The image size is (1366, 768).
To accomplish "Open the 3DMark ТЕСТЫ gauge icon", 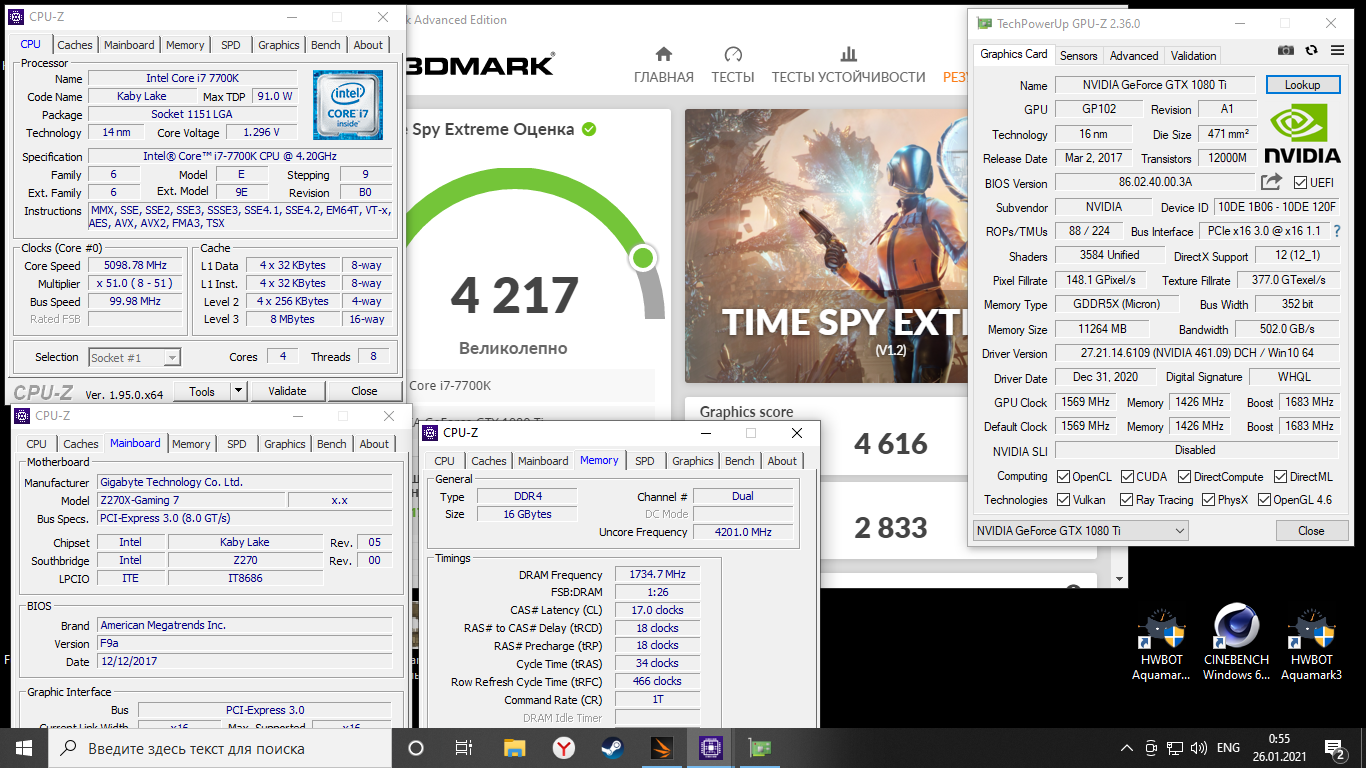I will pyautogui.click(x=733, y=54).
